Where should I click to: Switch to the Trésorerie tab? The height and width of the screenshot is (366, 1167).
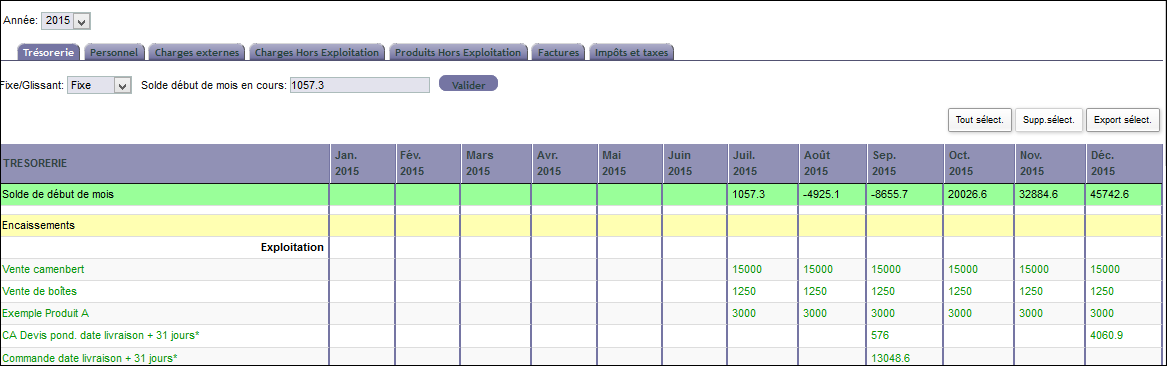(x=48, y=53)
